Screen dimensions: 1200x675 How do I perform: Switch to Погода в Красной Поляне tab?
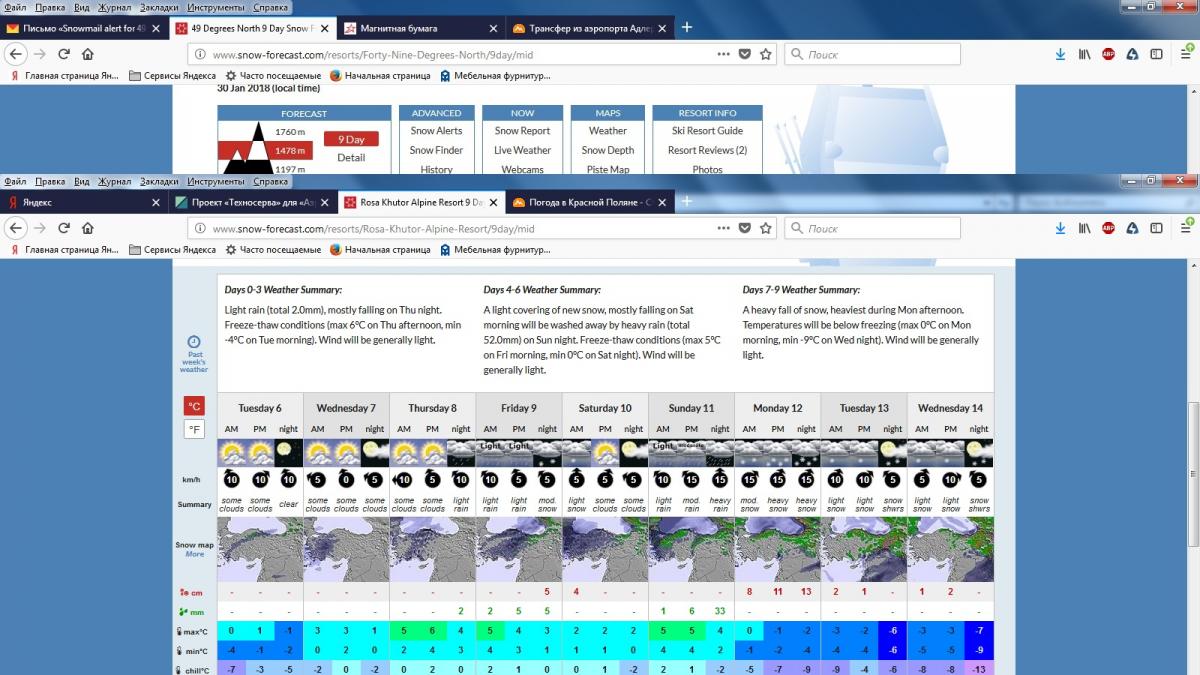coord(588,202)
